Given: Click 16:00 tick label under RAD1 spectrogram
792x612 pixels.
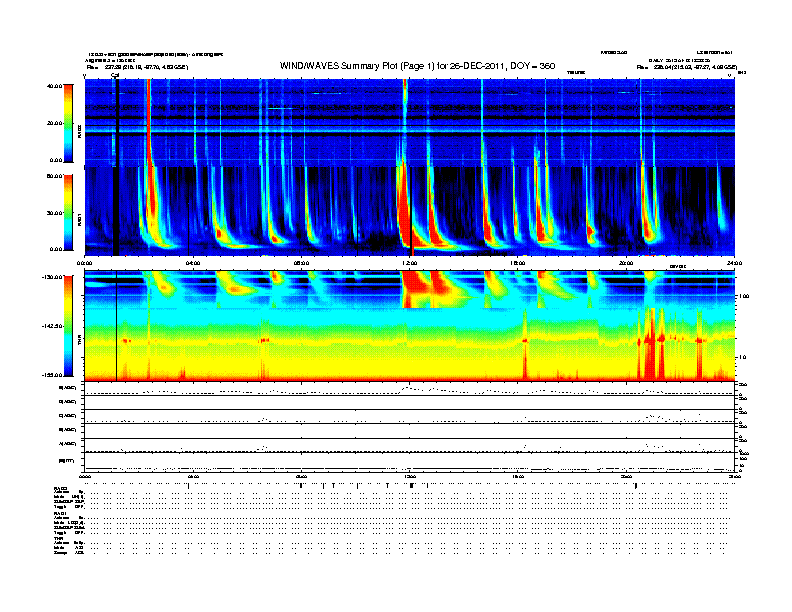Looking at the screenshot, I should pos(518,263).
